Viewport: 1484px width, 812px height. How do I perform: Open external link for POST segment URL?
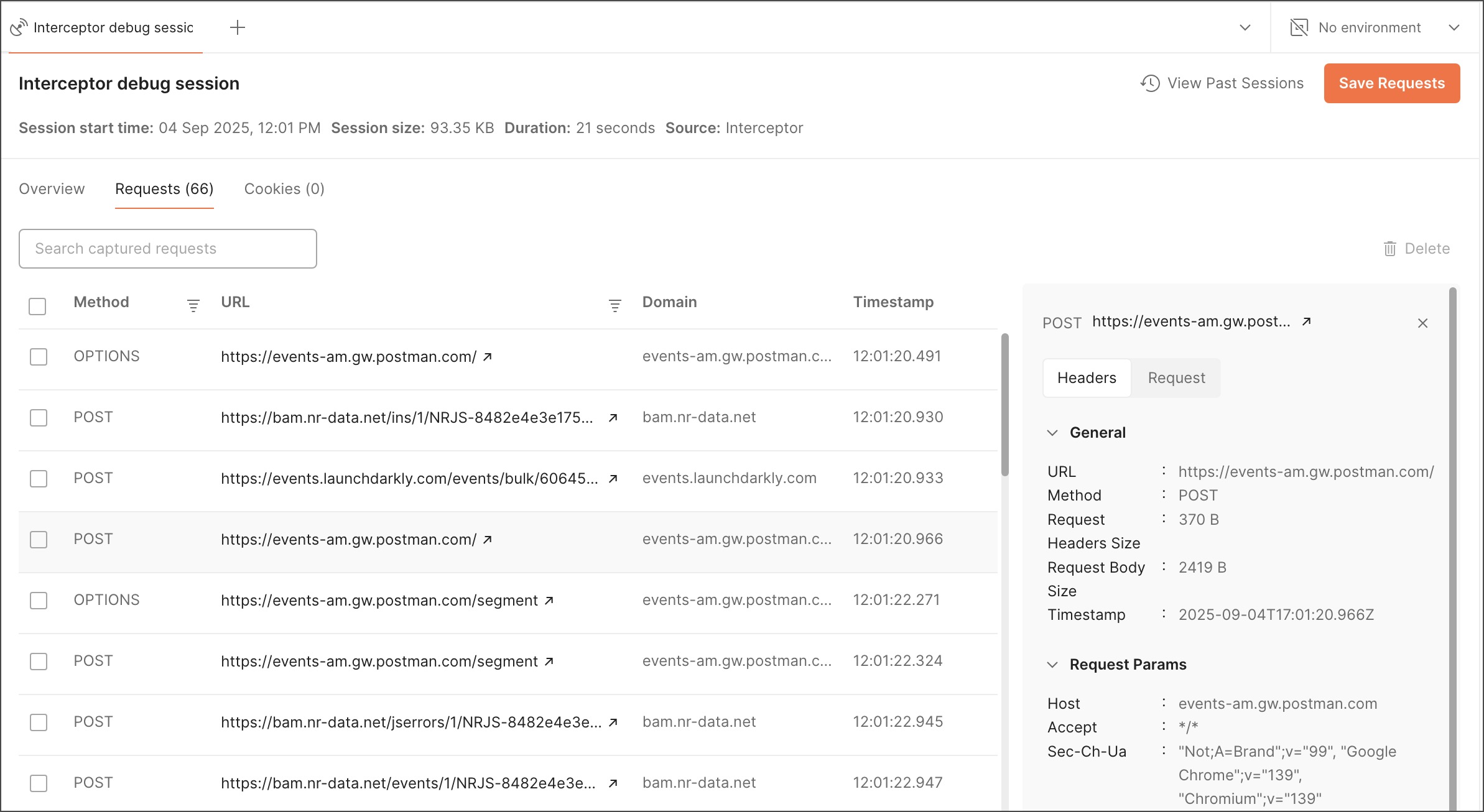click(549, 662)
